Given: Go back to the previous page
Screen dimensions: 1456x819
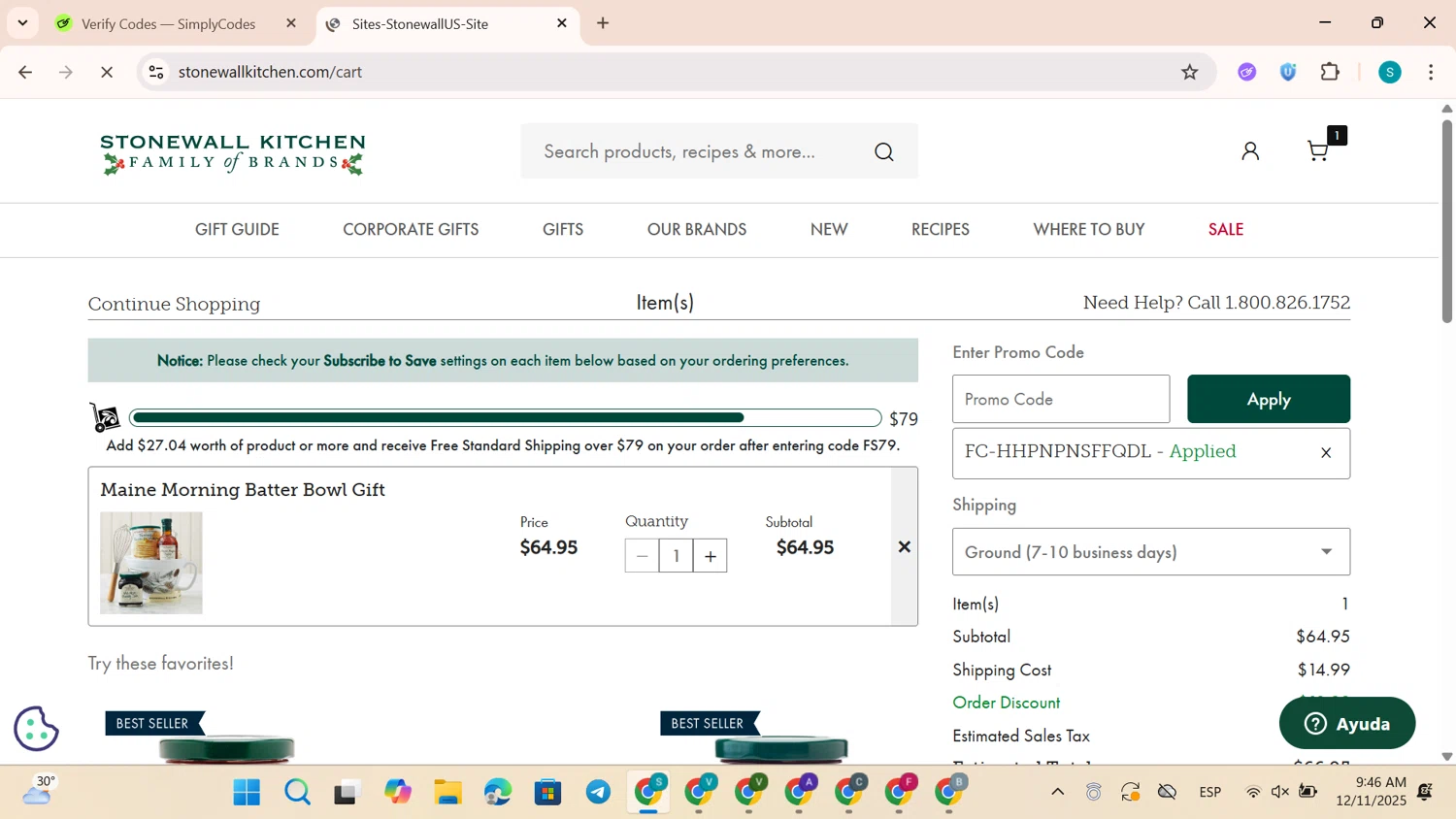Looking at the screenshot, I should [25, 72].
